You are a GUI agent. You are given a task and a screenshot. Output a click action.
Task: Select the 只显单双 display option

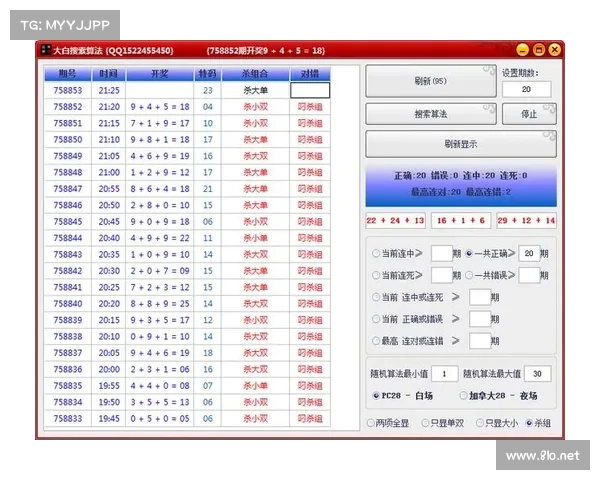pos(425,423)
